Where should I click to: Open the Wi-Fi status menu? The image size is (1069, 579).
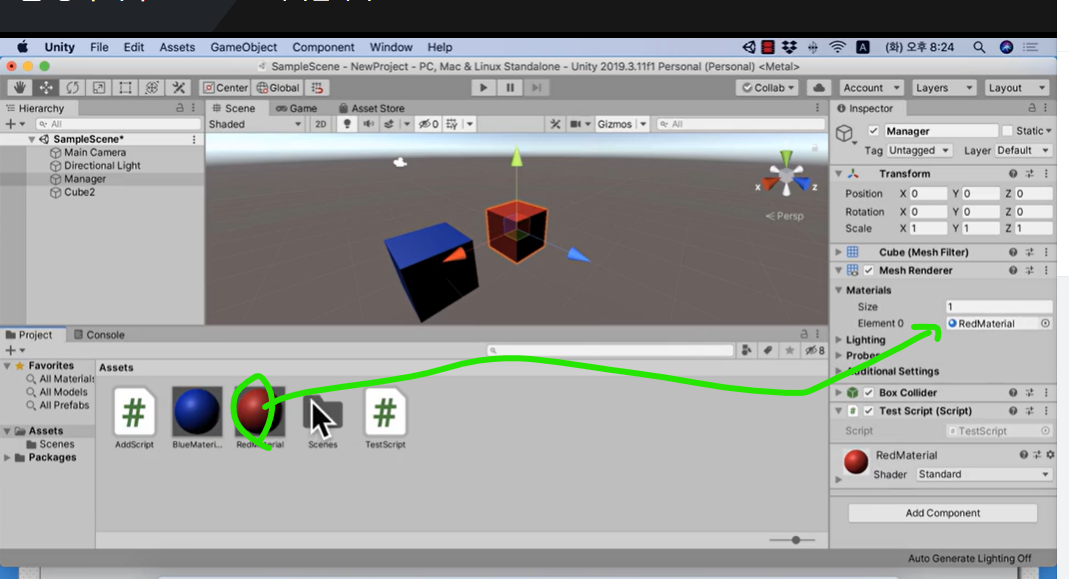[x=837, y=47]
